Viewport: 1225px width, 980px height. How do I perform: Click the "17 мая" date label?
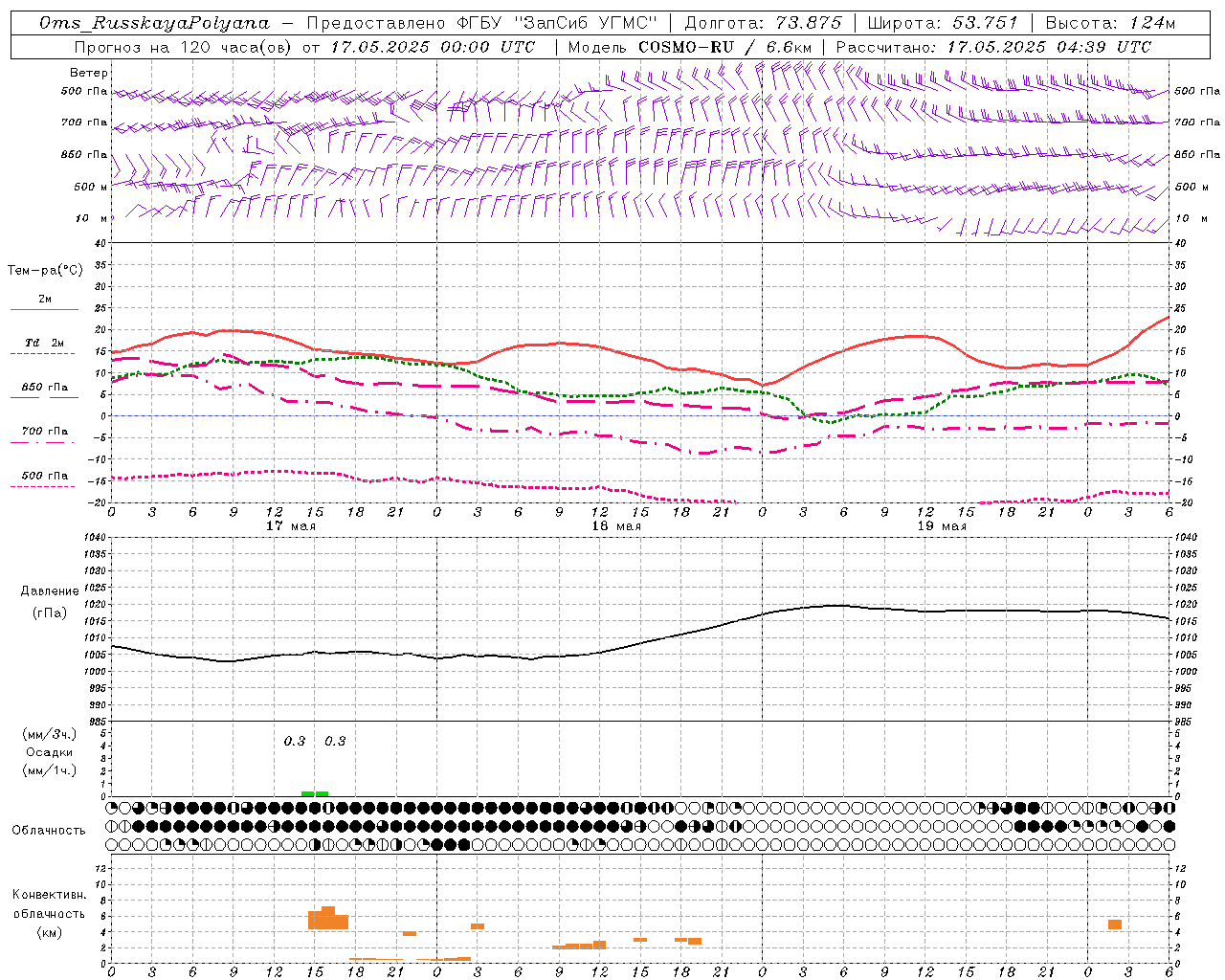pyautogui.click(x=291, y=526)
